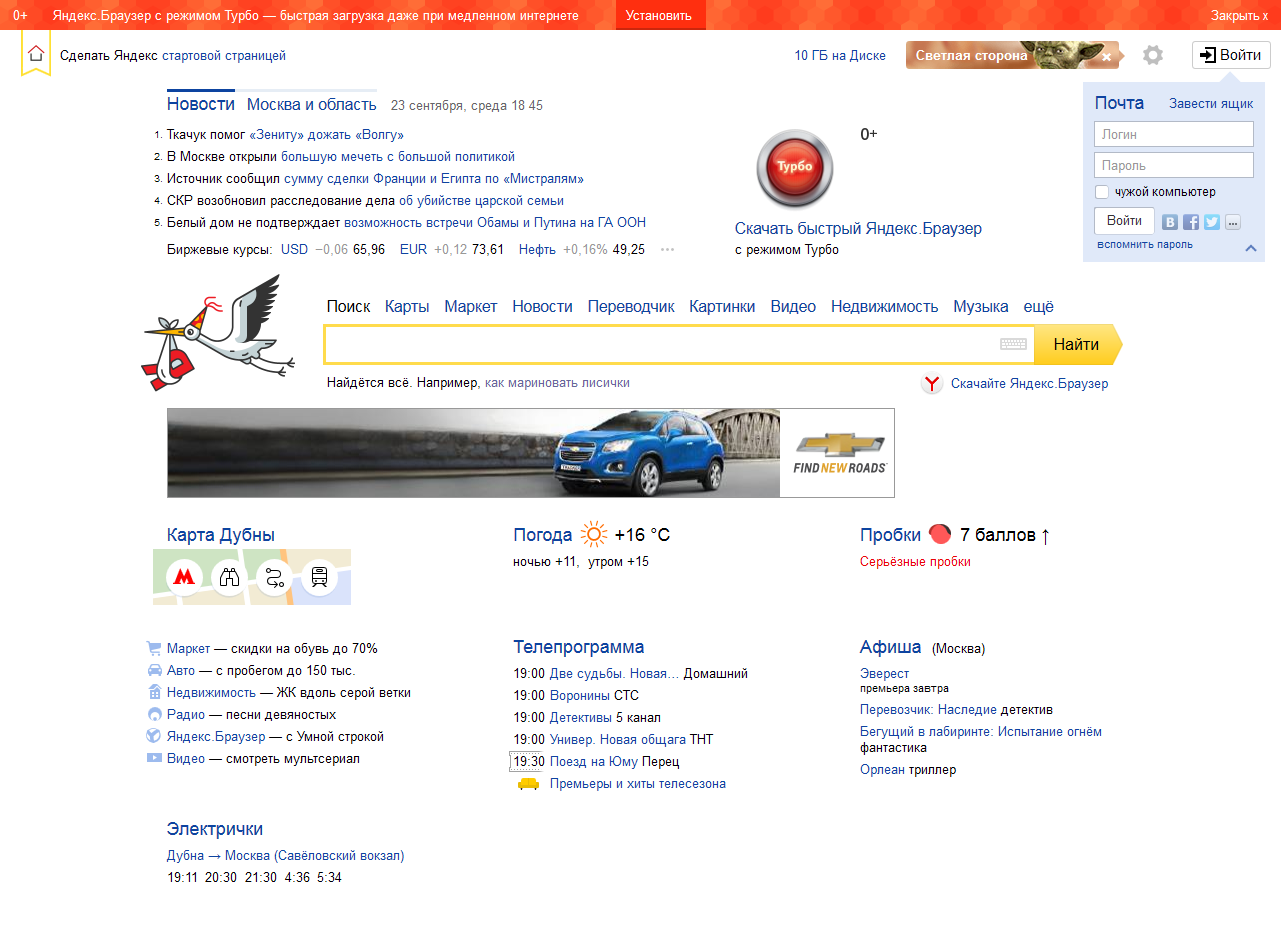
Task: Click the home page bookmark icon
Action: click(x=36, y=55)
